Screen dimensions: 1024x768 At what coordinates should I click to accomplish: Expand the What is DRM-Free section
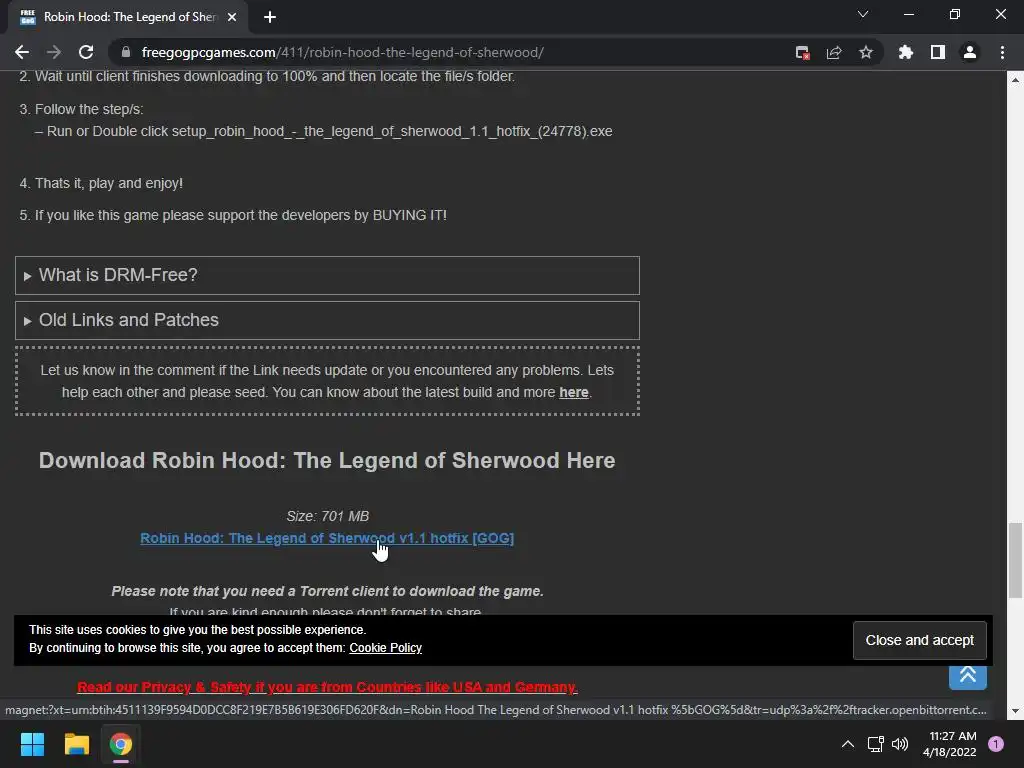(x=327, y=275)
